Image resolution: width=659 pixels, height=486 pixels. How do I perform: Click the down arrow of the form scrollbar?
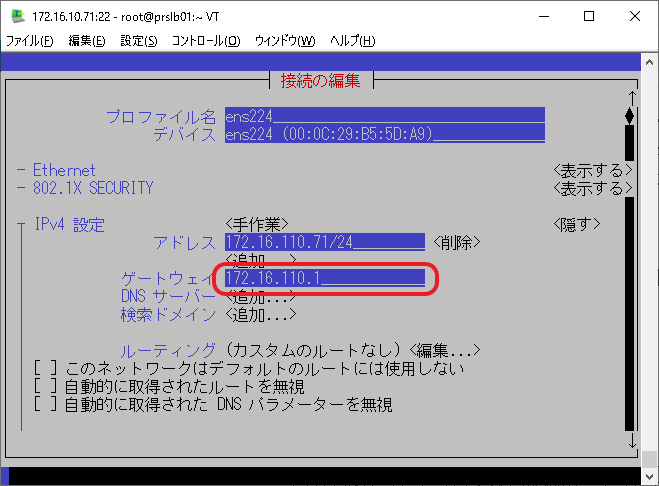point(630,440)
